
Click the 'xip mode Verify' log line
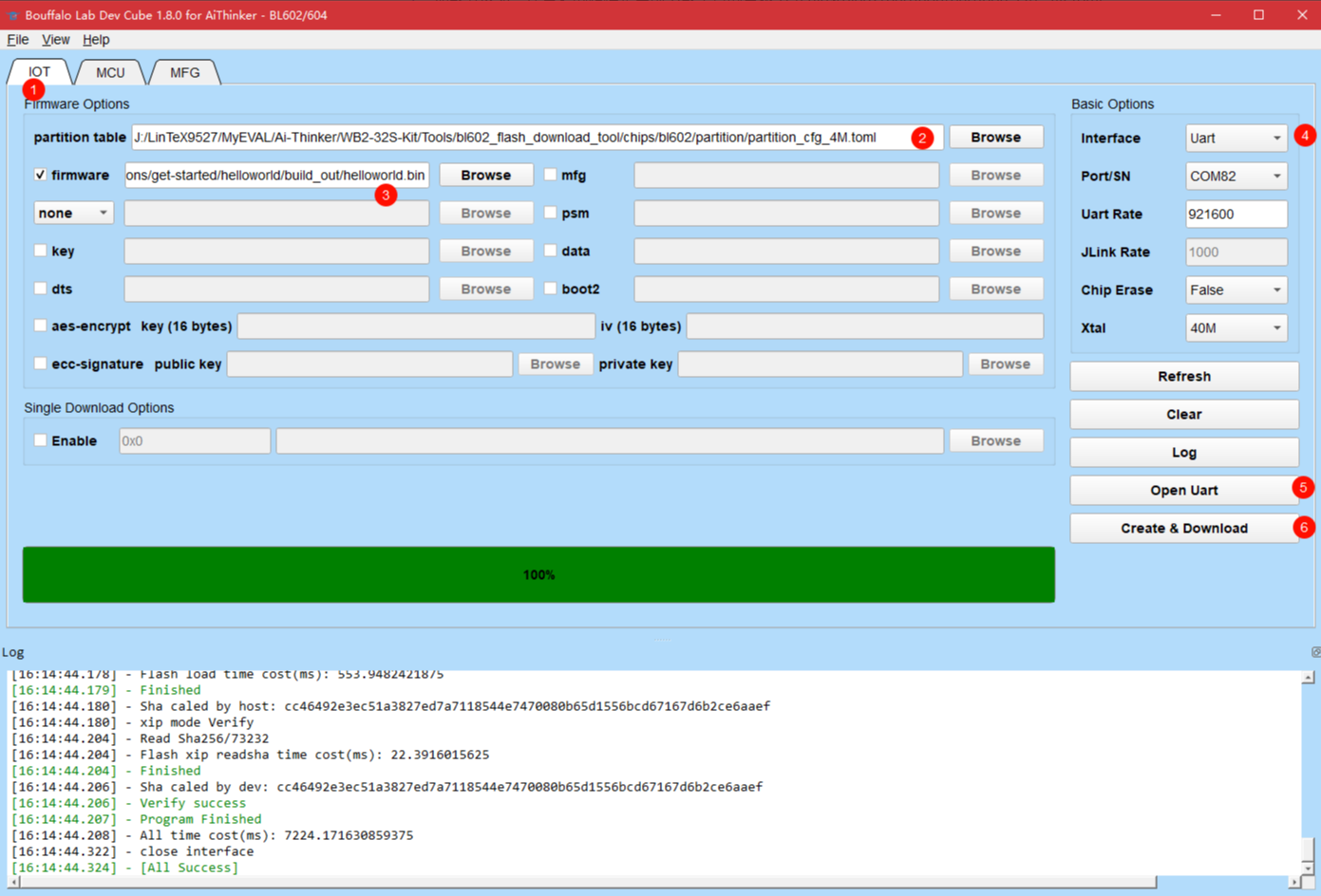(132, 722)
